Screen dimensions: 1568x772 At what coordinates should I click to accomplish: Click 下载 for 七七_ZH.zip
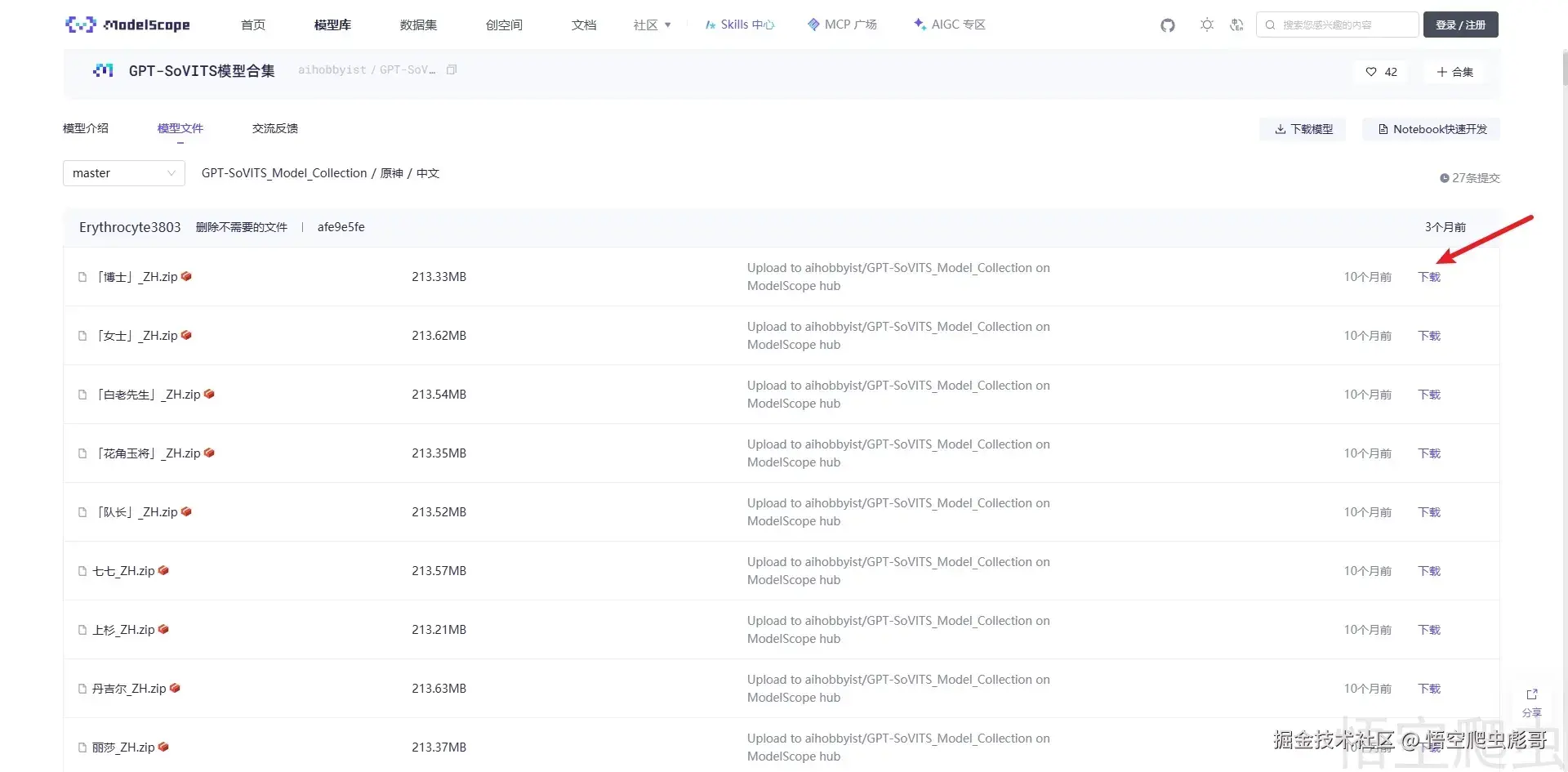point(1429,571)
